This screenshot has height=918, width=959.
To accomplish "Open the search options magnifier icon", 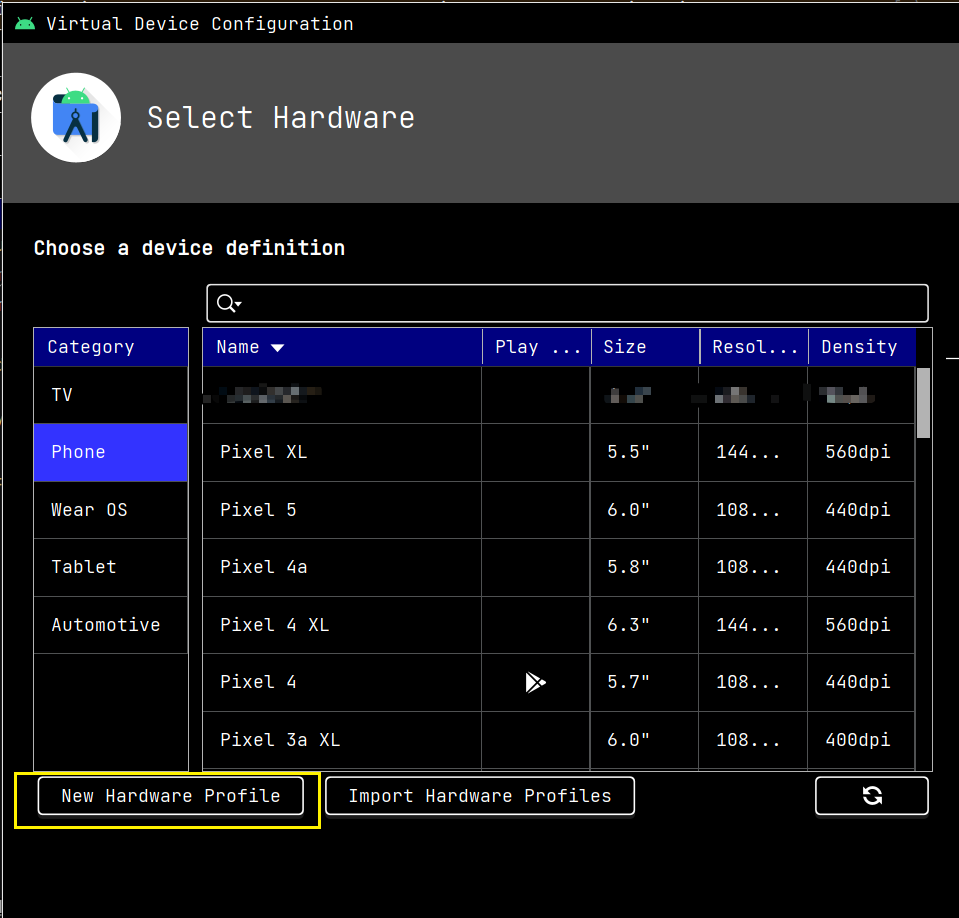I will pyautogui.click(x=229, y=303).
